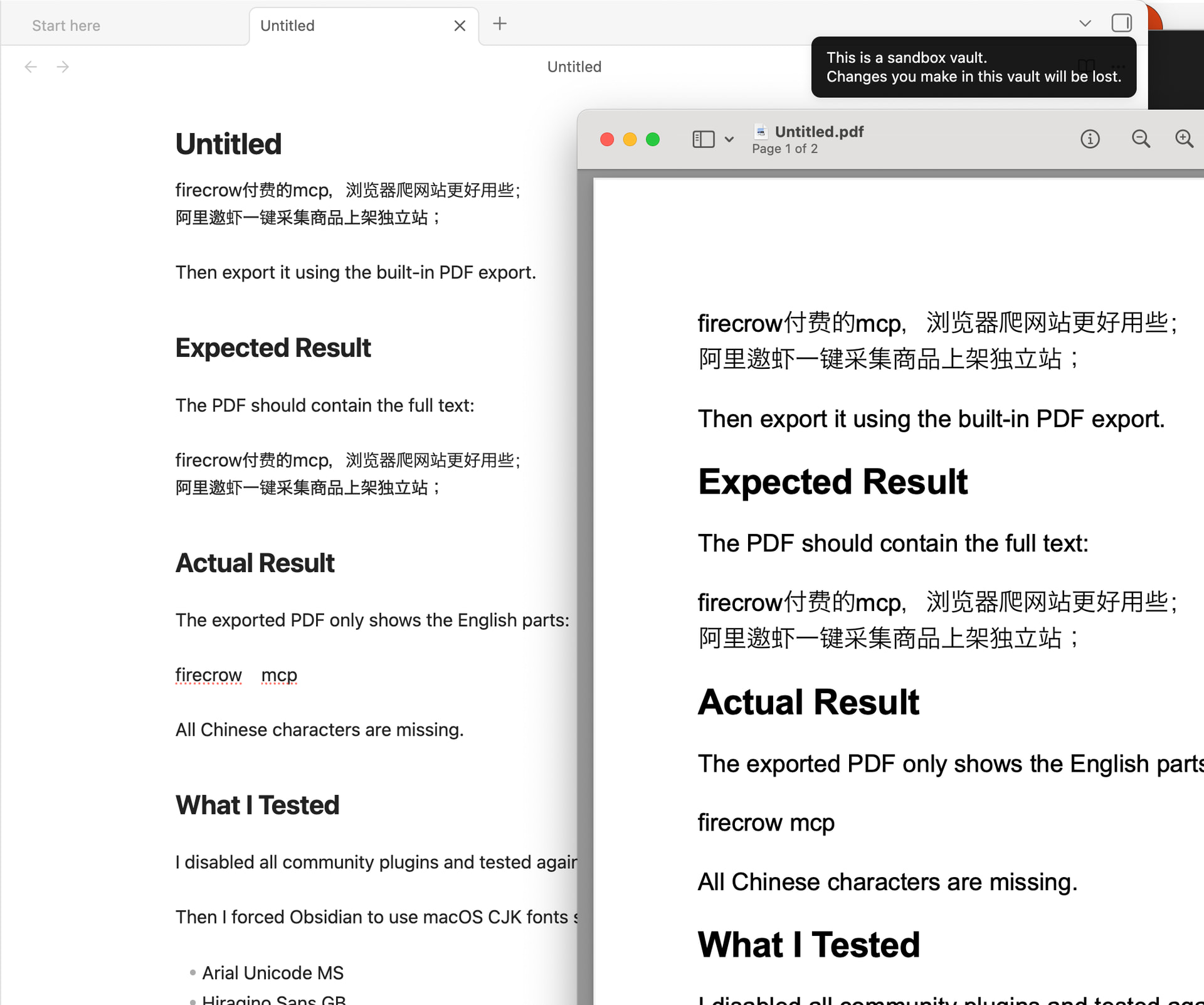Click the misspelled word firecrow

click(208, 675)
